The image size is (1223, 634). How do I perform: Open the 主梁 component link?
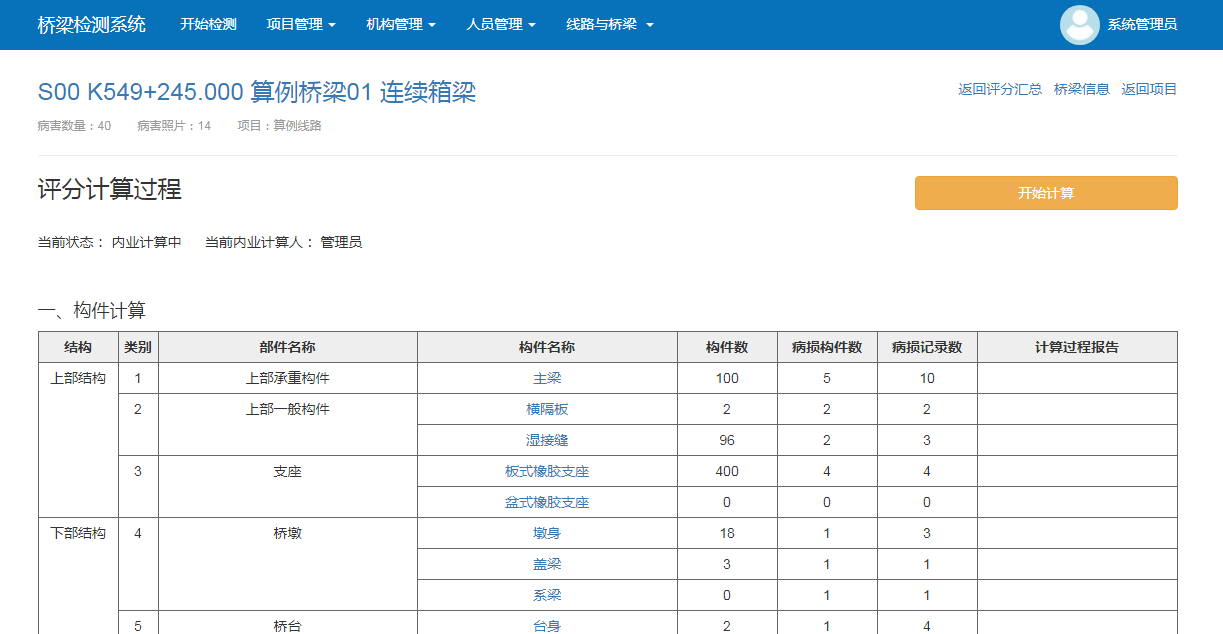547,378
